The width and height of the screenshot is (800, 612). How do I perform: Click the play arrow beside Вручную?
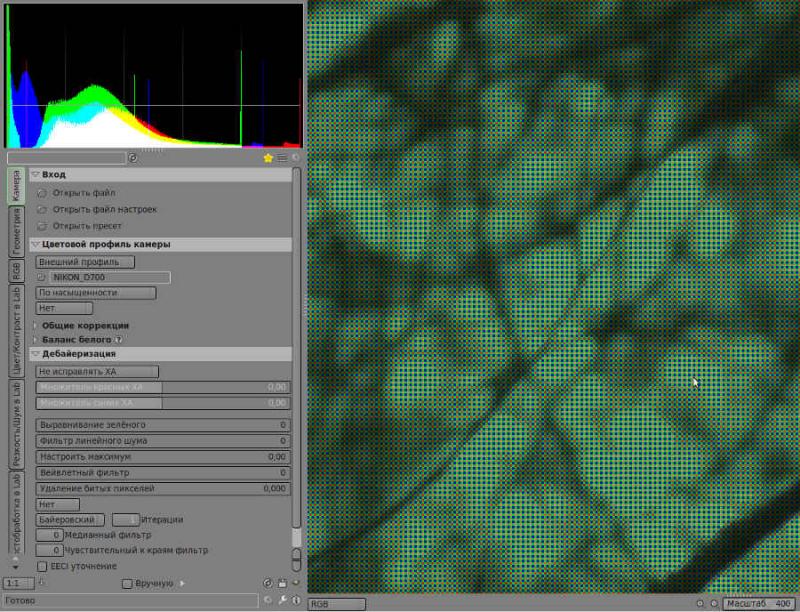coord(182,583)
